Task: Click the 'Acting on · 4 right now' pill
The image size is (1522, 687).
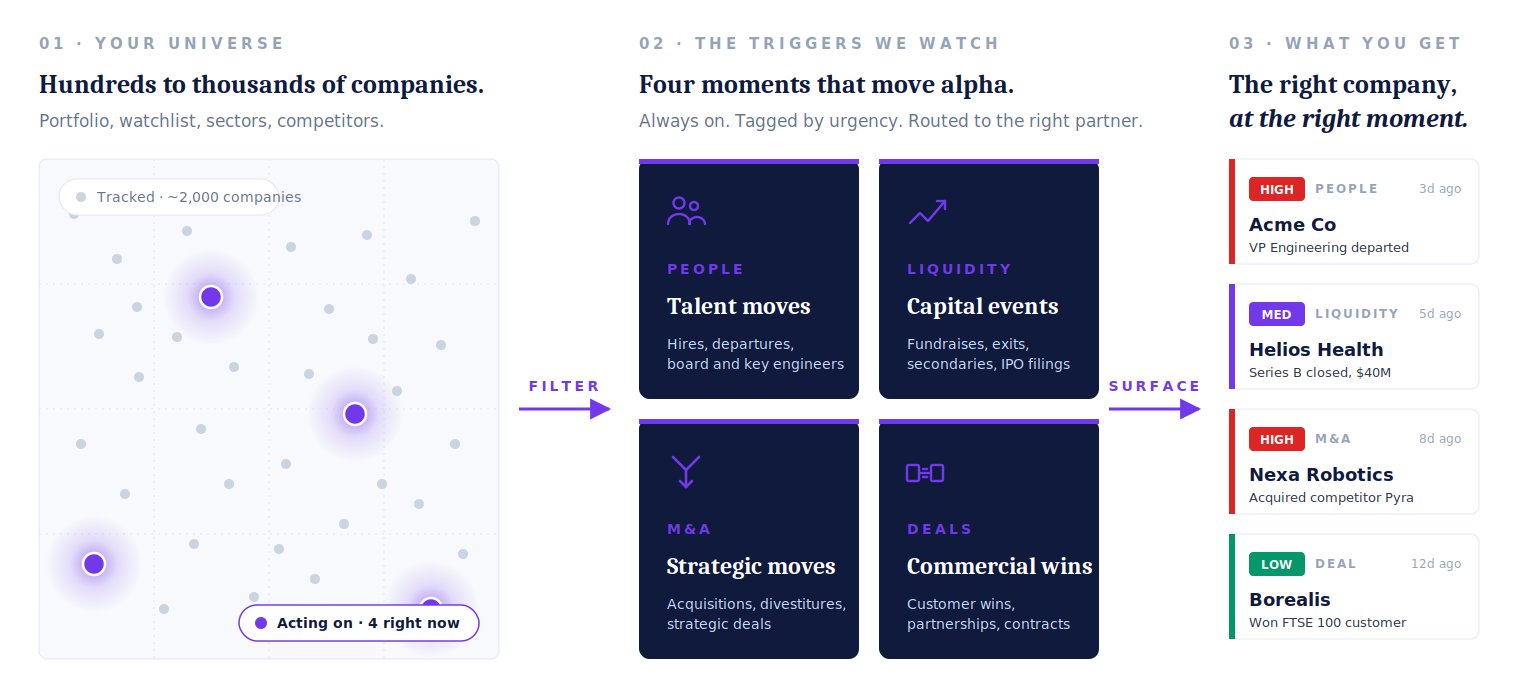Action: (358, 622)
